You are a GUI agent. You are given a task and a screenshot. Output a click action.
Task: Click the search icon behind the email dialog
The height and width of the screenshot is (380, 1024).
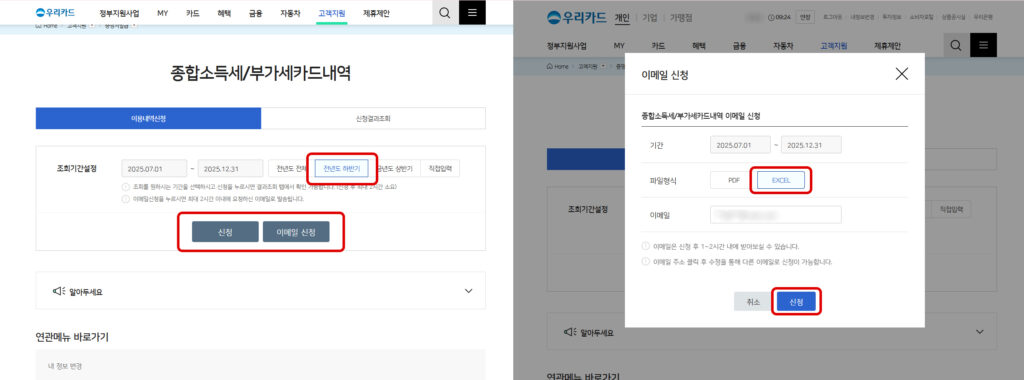956,46
